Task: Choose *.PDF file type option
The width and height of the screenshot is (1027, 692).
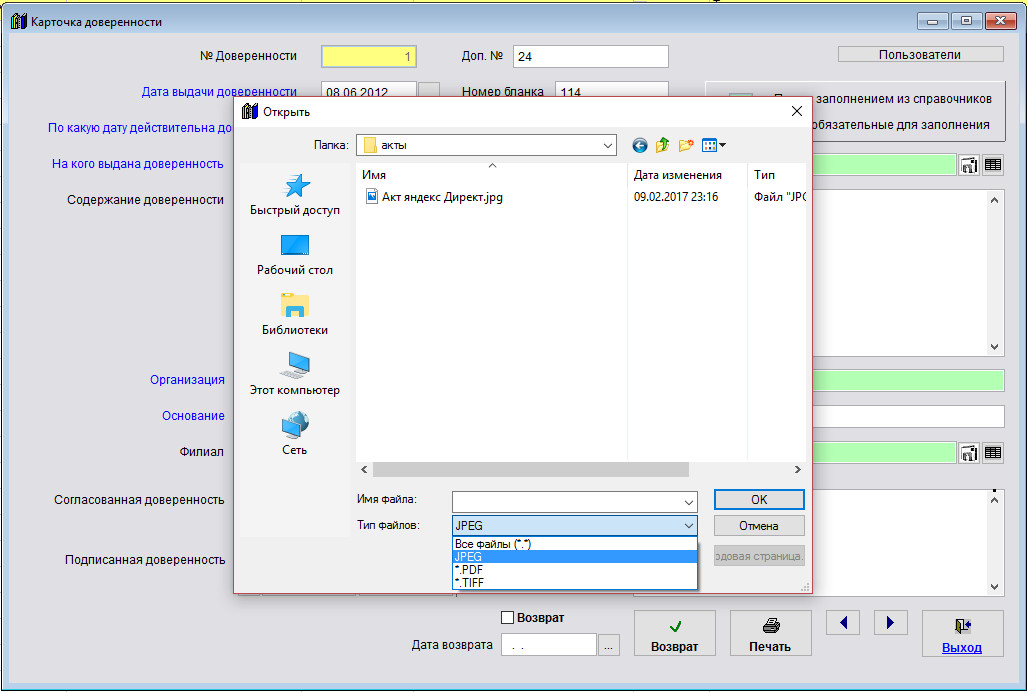Action: point(470,570)
